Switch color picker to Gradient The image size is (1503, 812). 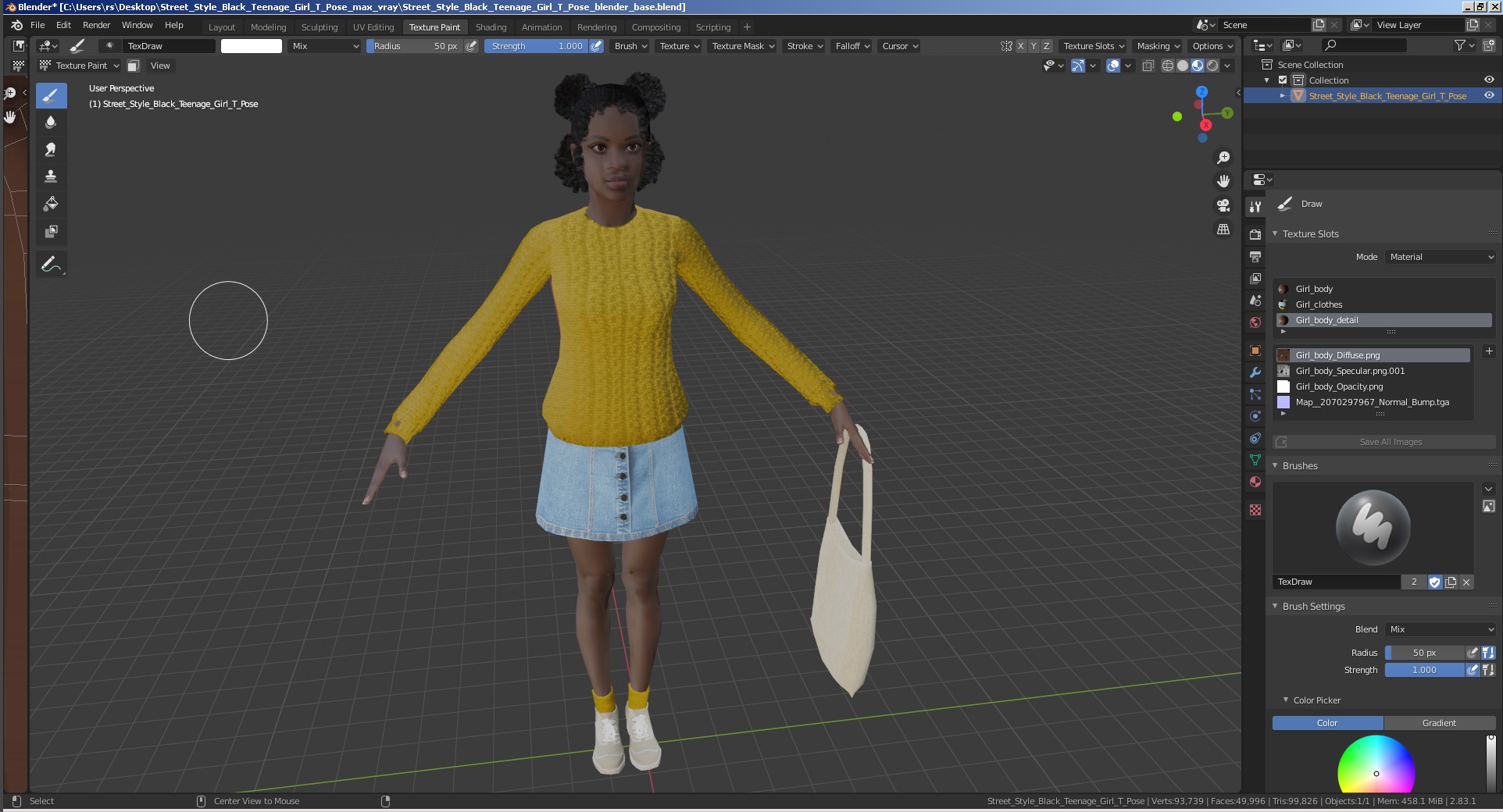pyautogui.click(x=1439, y=723)
